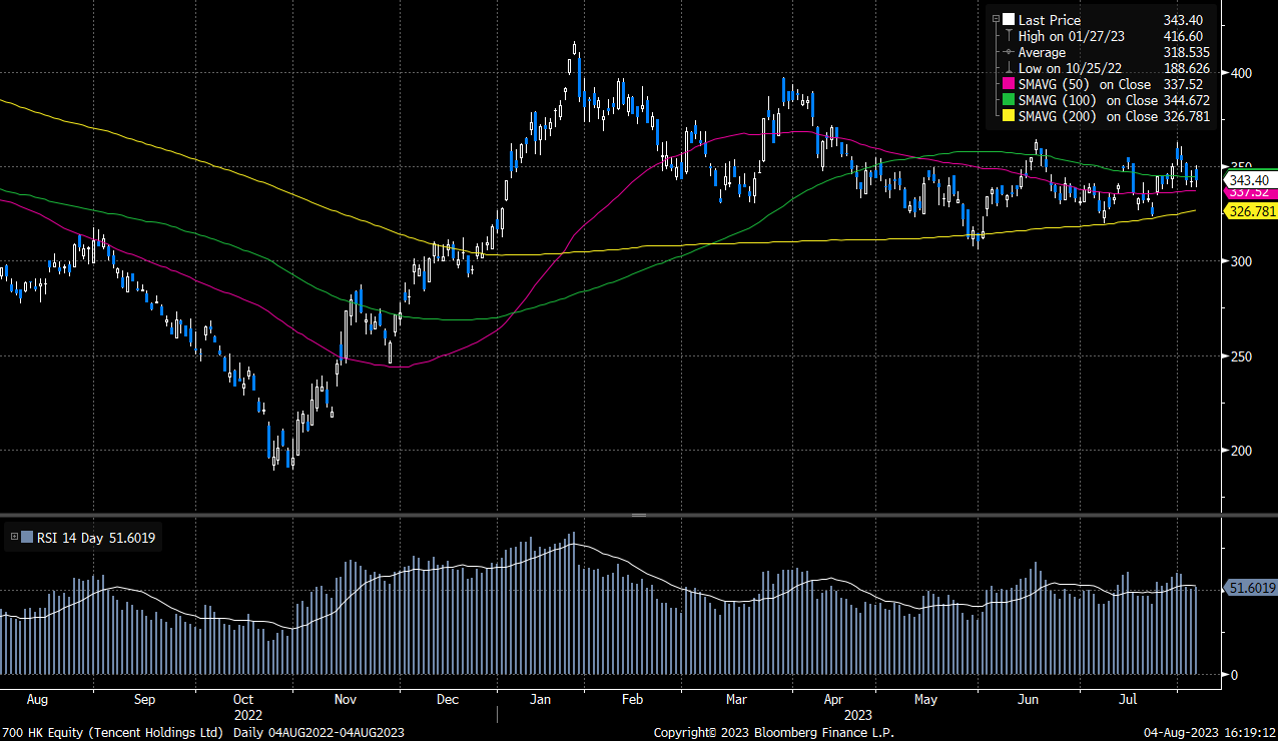Screen dimensions: 1278x741
Task: Collapse the main chart legend panel
Action: (994, 19)
